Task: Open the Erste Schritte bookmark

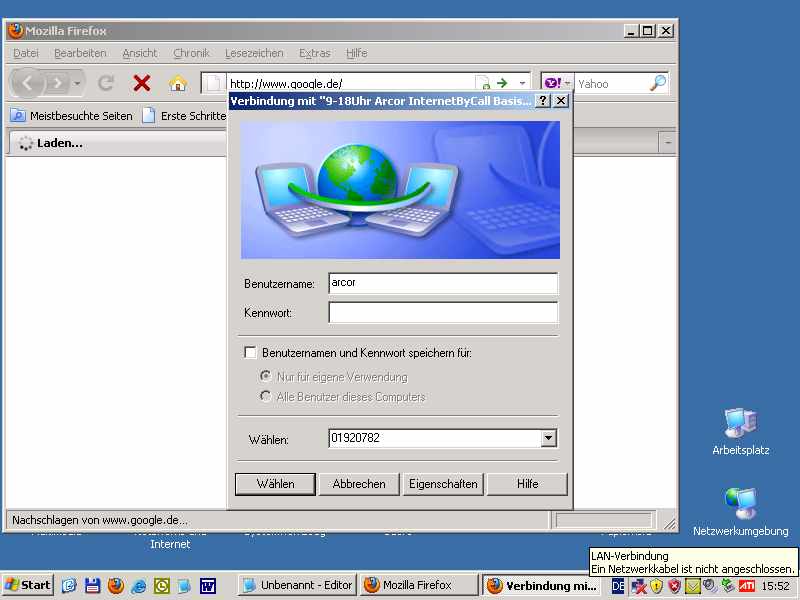Action: point(184,116)
